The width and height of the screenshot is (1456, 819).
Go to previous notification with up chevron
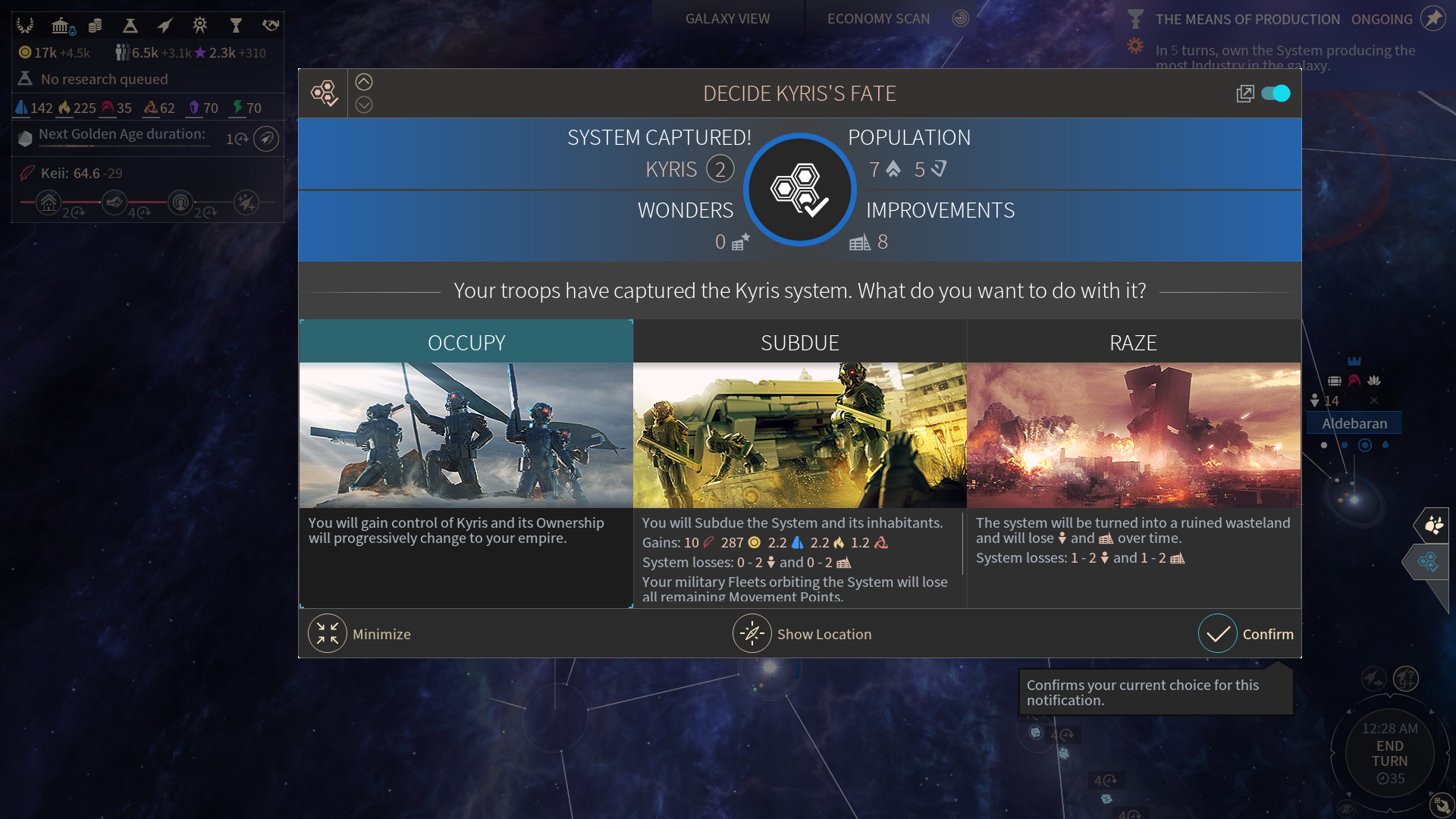(x=364, y=82)
